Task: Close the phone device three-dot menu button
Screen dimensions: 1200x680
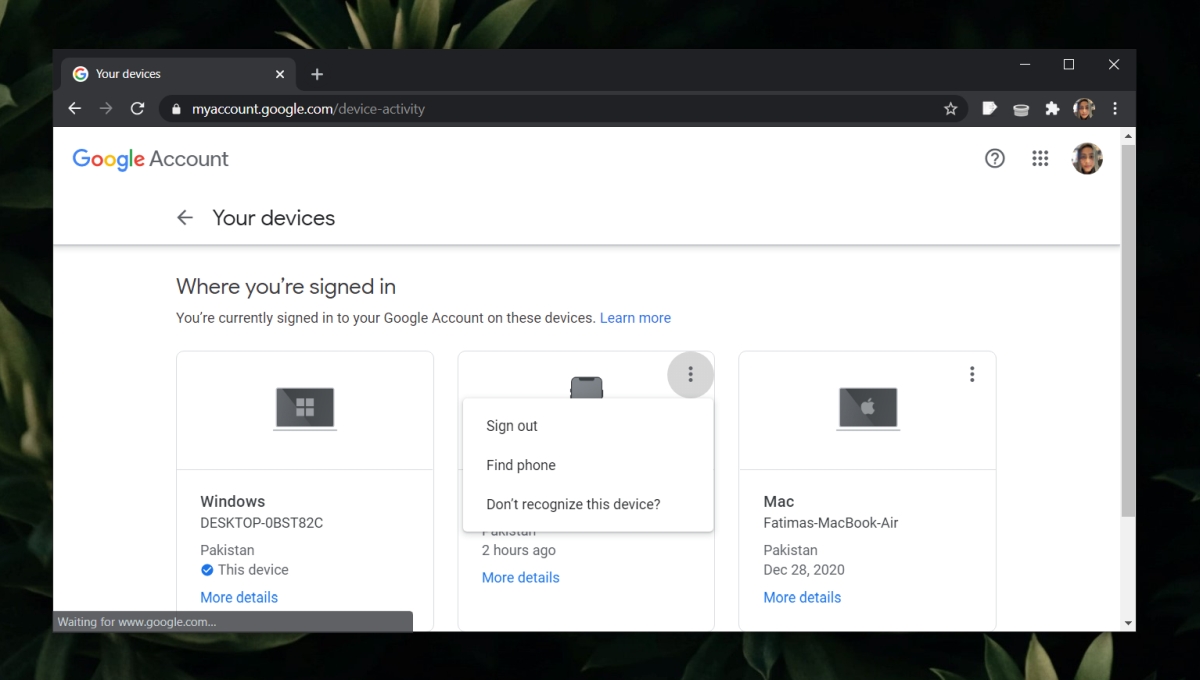Action: pyautogui.click(x=690, y=374)
